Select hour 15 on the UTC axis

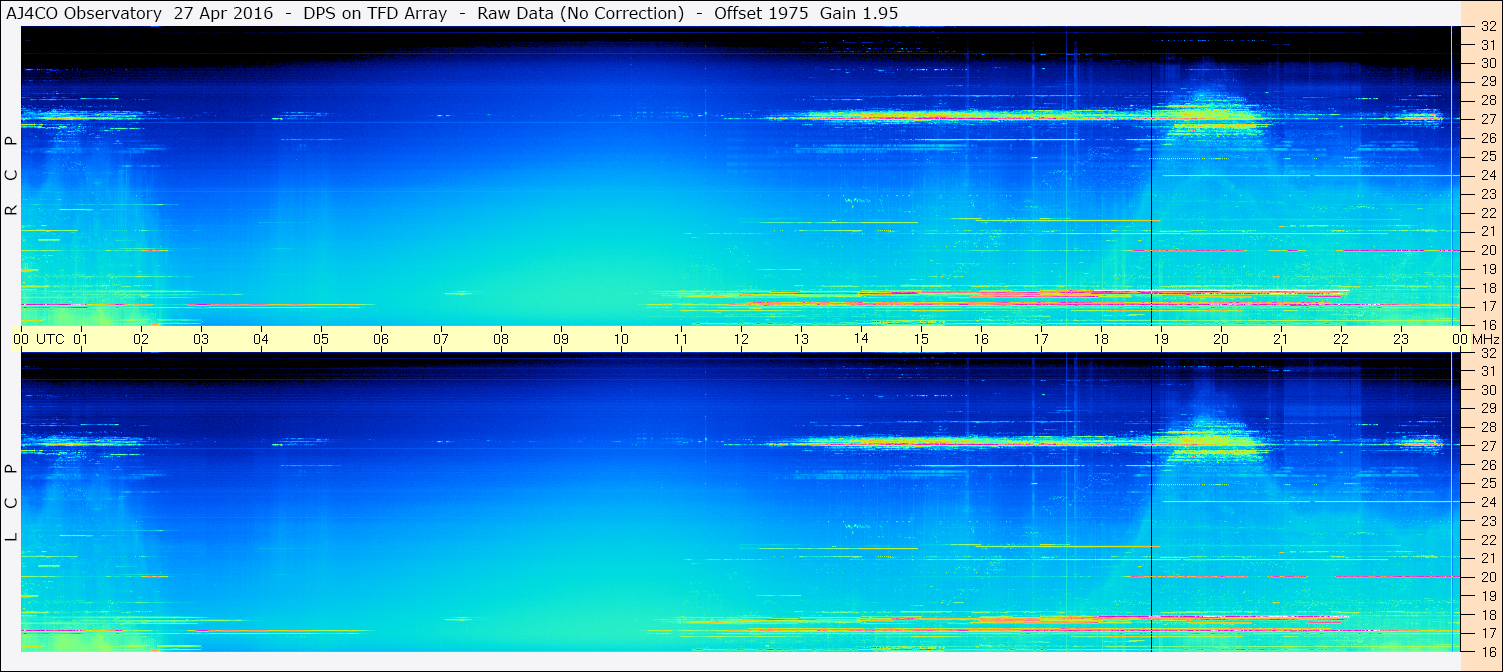click(921, 339)
